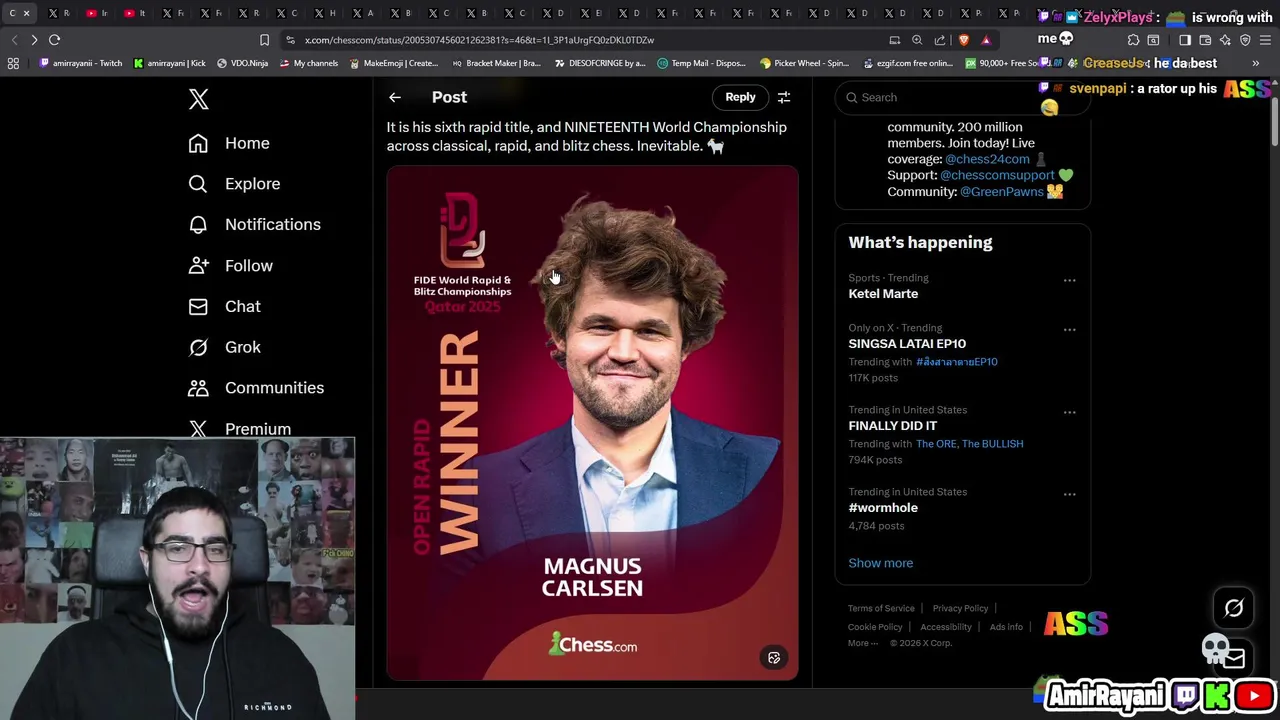Open Privacy Policy link
1280x720 pixels.
click(x=960, y=608)
